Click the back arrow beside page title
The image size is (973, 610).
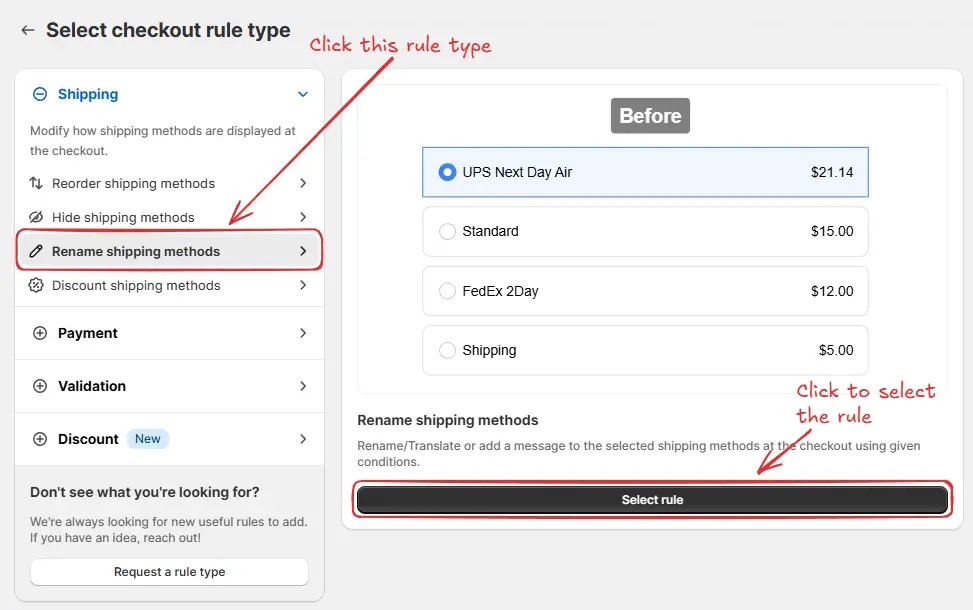click(x=27, y=30)
